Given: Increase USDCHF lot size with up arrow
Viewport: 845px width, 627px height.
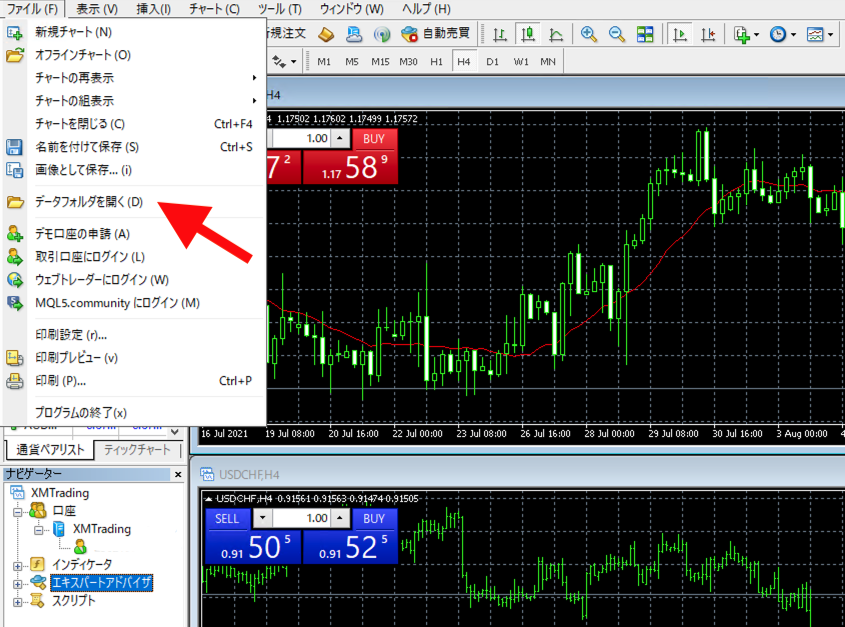Looking at the screenshot, I should [339, 519].
